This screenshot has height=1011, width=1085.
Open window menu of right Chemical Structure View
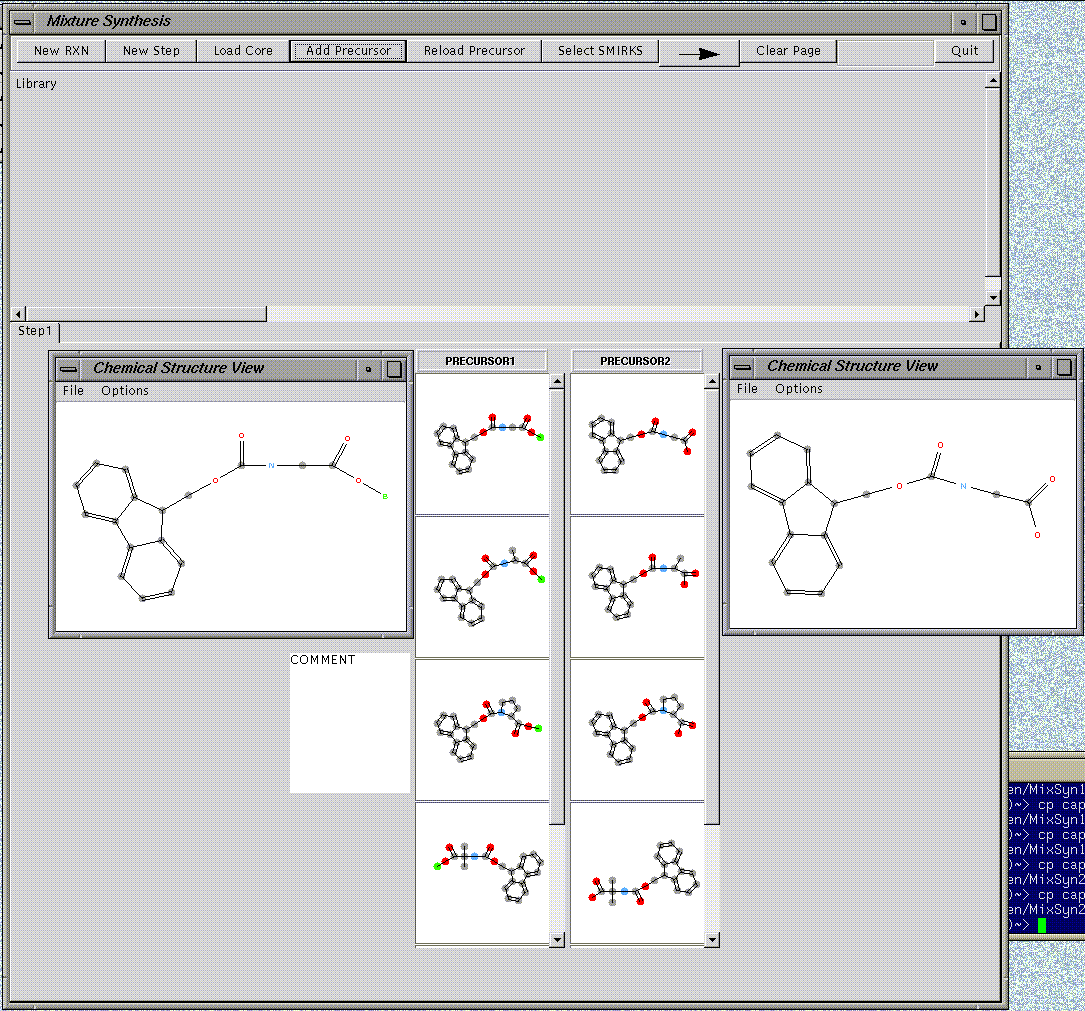(742, 367)
